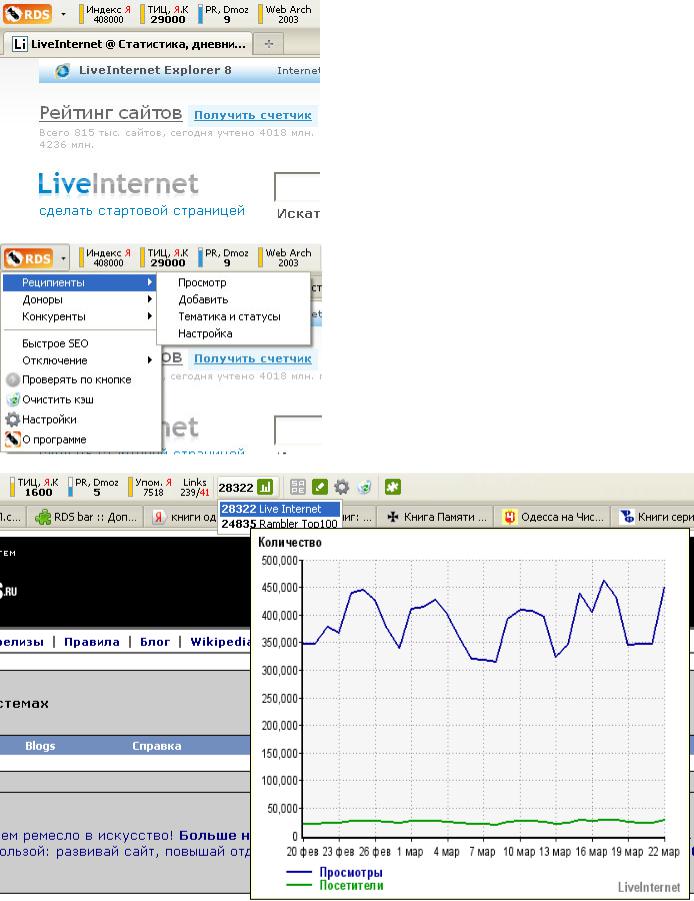The image size is (694, 901).
Task: Click the RDS button above the open menu
Action: point(29,257)
